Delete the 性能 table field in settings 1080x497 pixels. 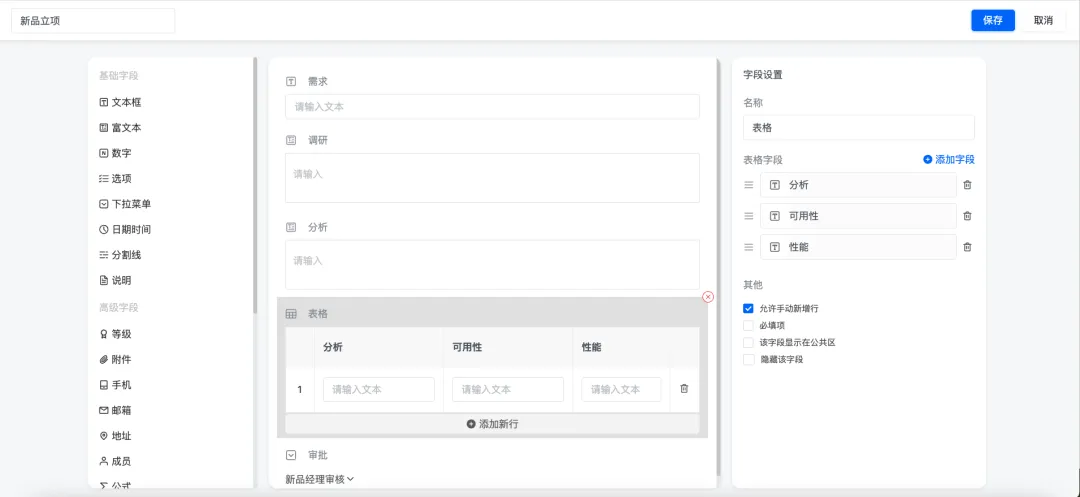(x=967, y=247)
